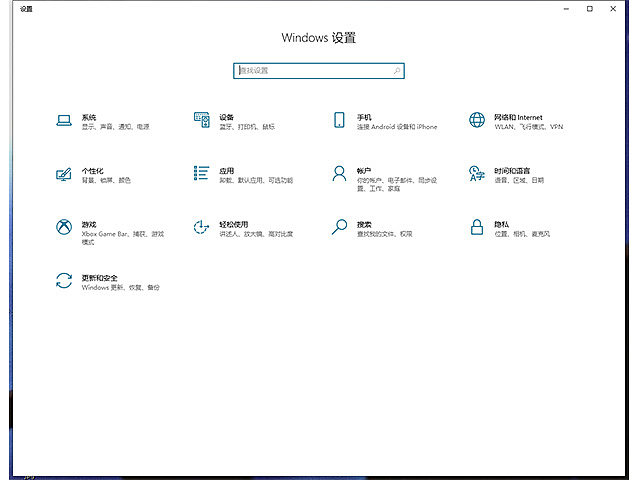Click 讲述人、放大镜、高对比度 description

tap(256, 234)
